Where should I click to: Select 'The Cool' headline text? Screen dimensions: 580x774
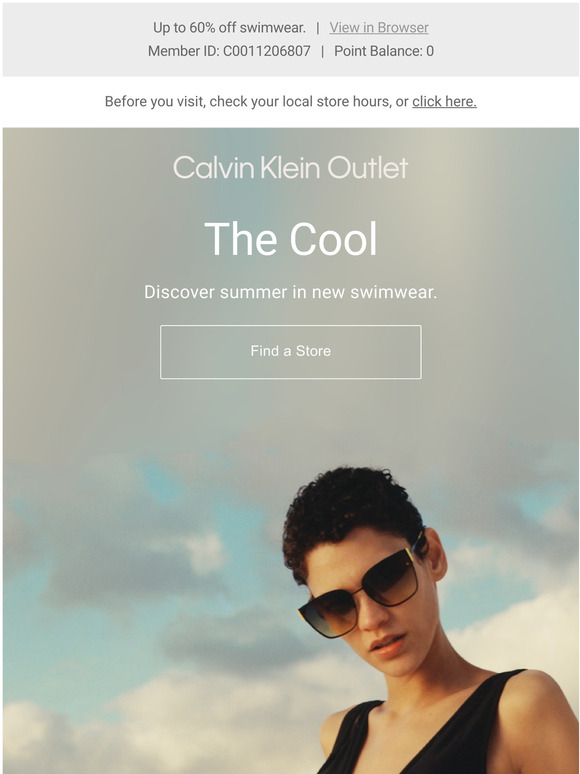point(291,239)
